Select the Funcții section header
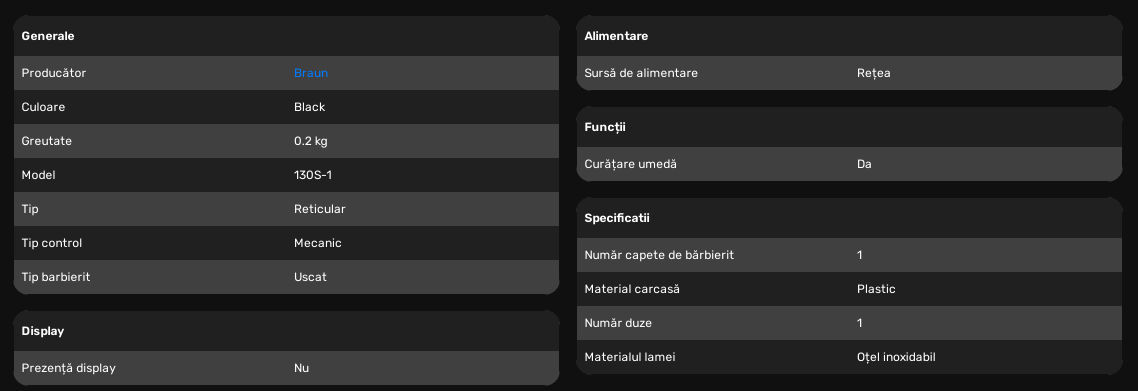Image resolution: width=1138 pixels, height=391 pixels. click(x=605, y=128)
